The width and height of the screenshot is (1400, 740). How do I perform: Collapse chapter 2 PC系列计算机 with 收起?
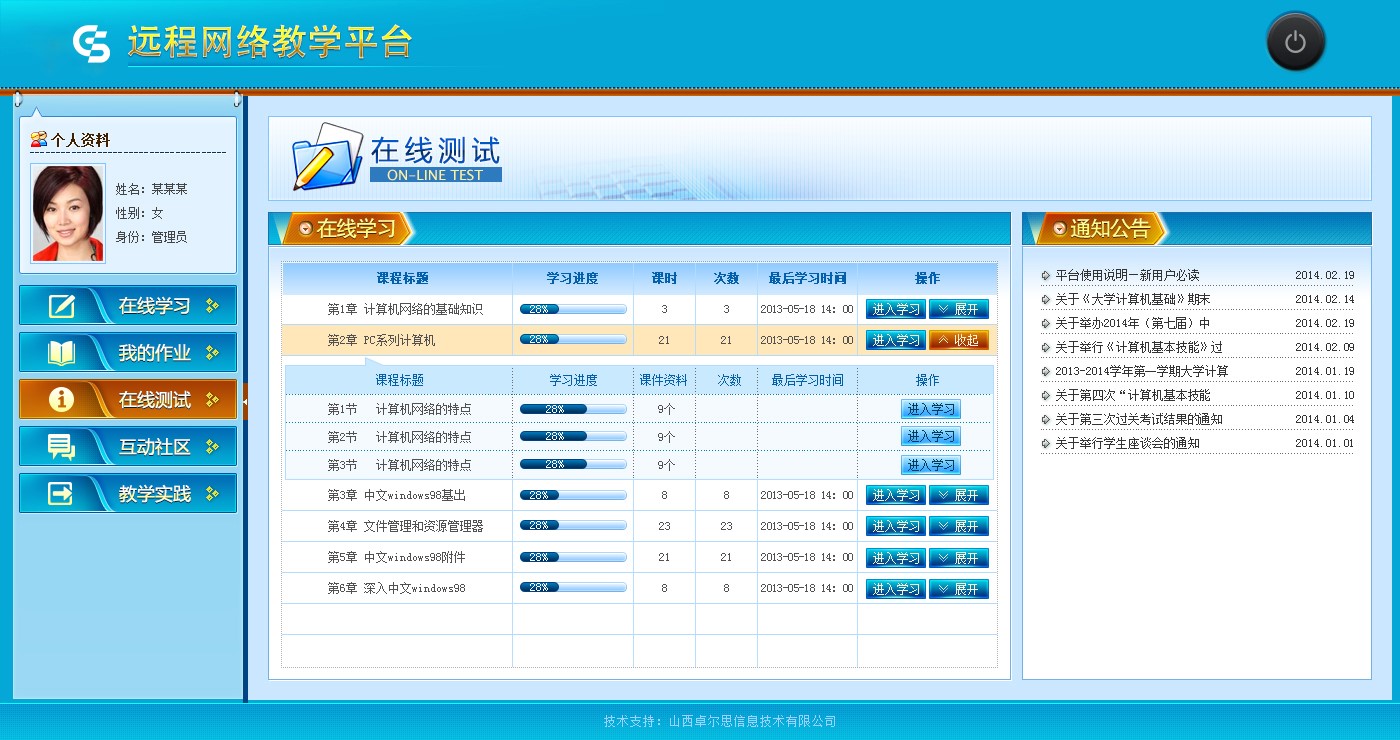[958, 340]
